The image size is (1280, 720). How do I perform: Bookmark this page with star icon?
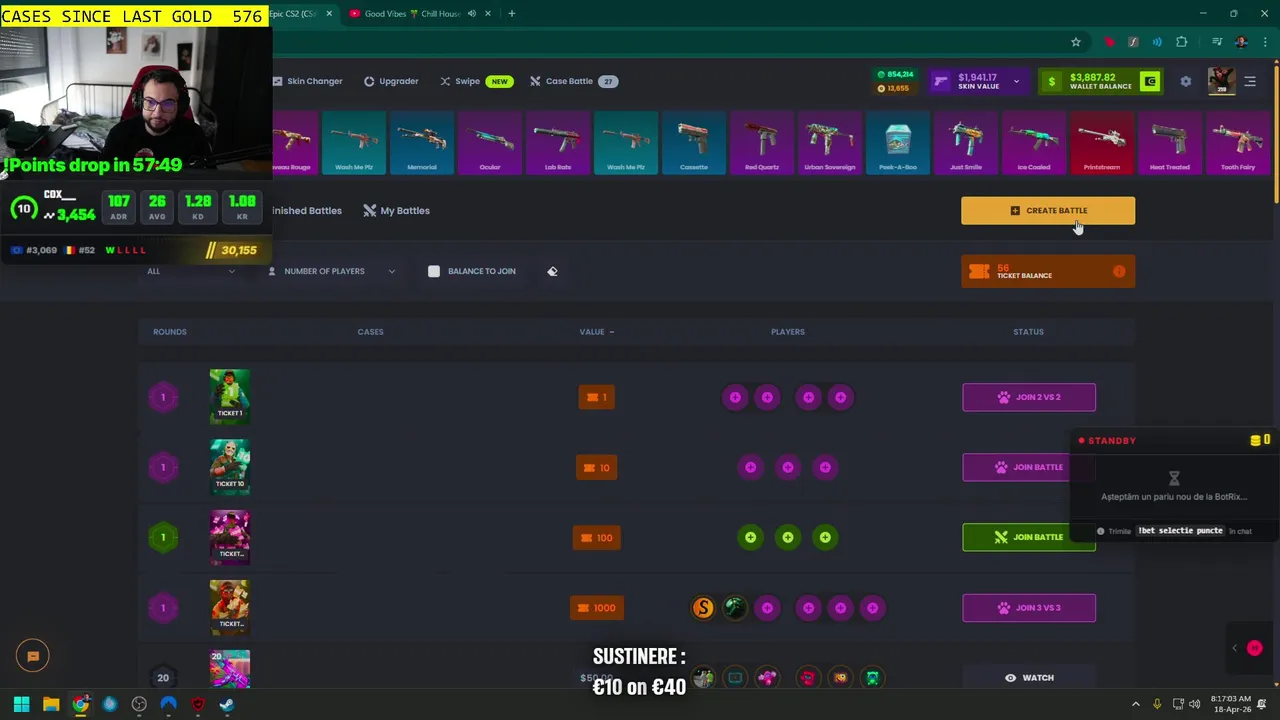[1076, 42]
